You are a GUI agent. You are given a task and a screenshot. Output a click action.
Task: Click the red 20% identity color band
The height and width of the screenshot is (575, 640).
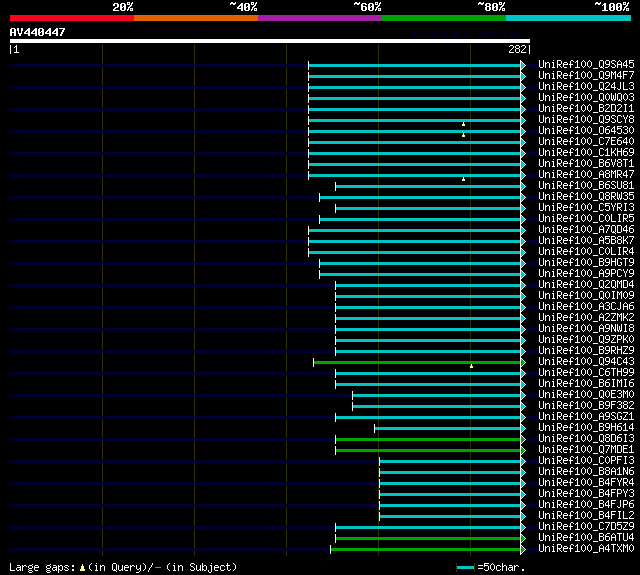pyautogui.click(x=72, y=18)
